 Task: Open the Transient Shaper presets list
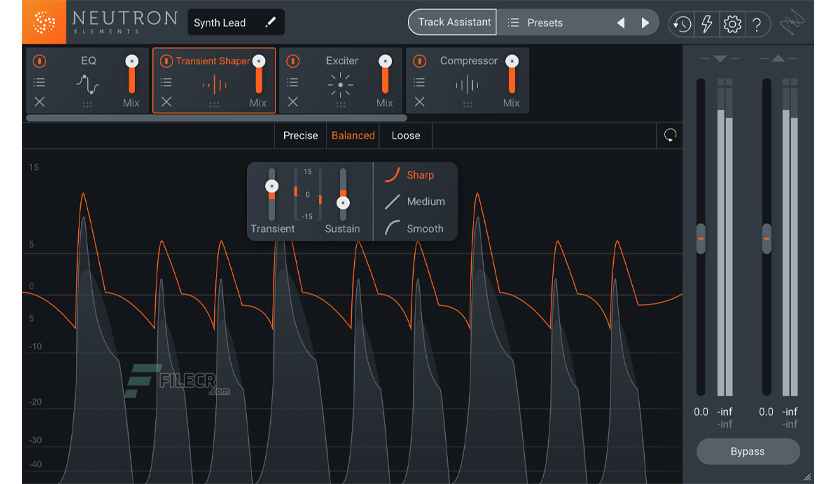point(166,82)
